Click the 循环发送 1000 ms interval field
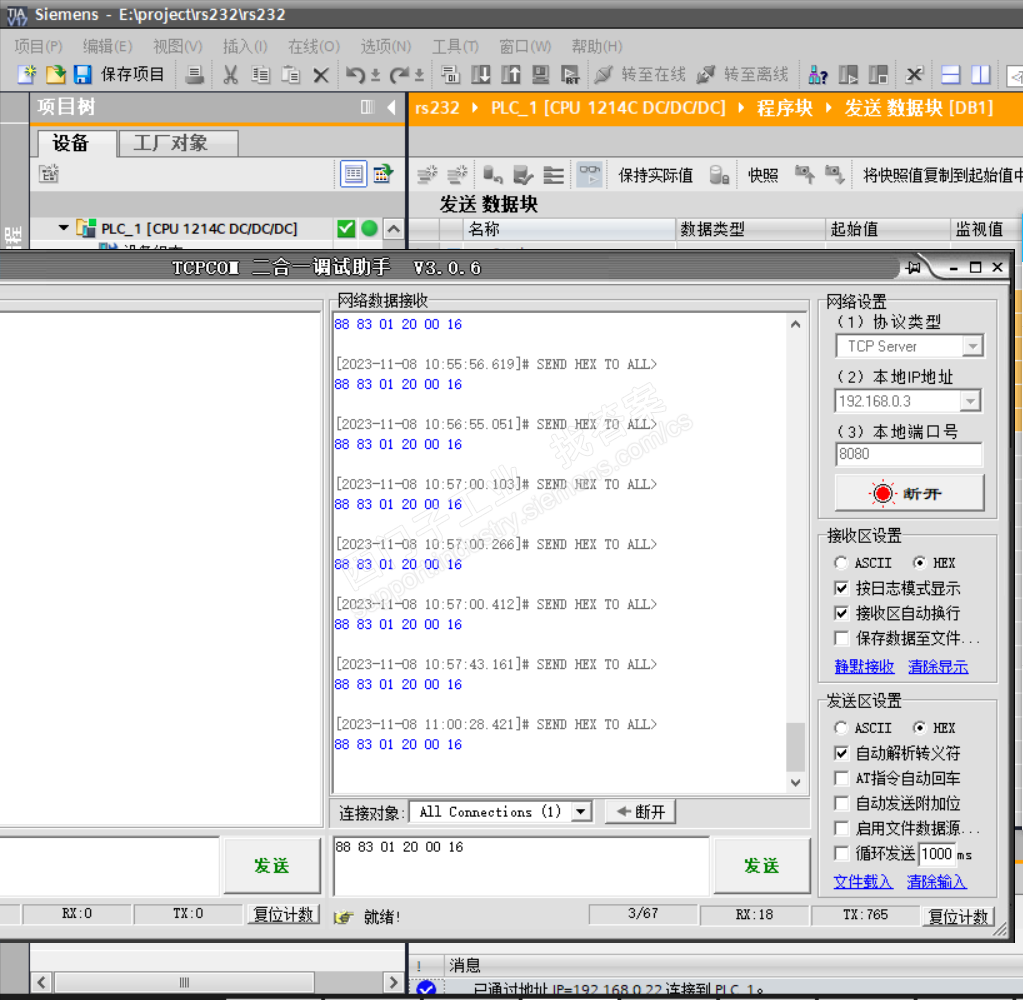The image size is (1023, 1000). tap(937, 853)
